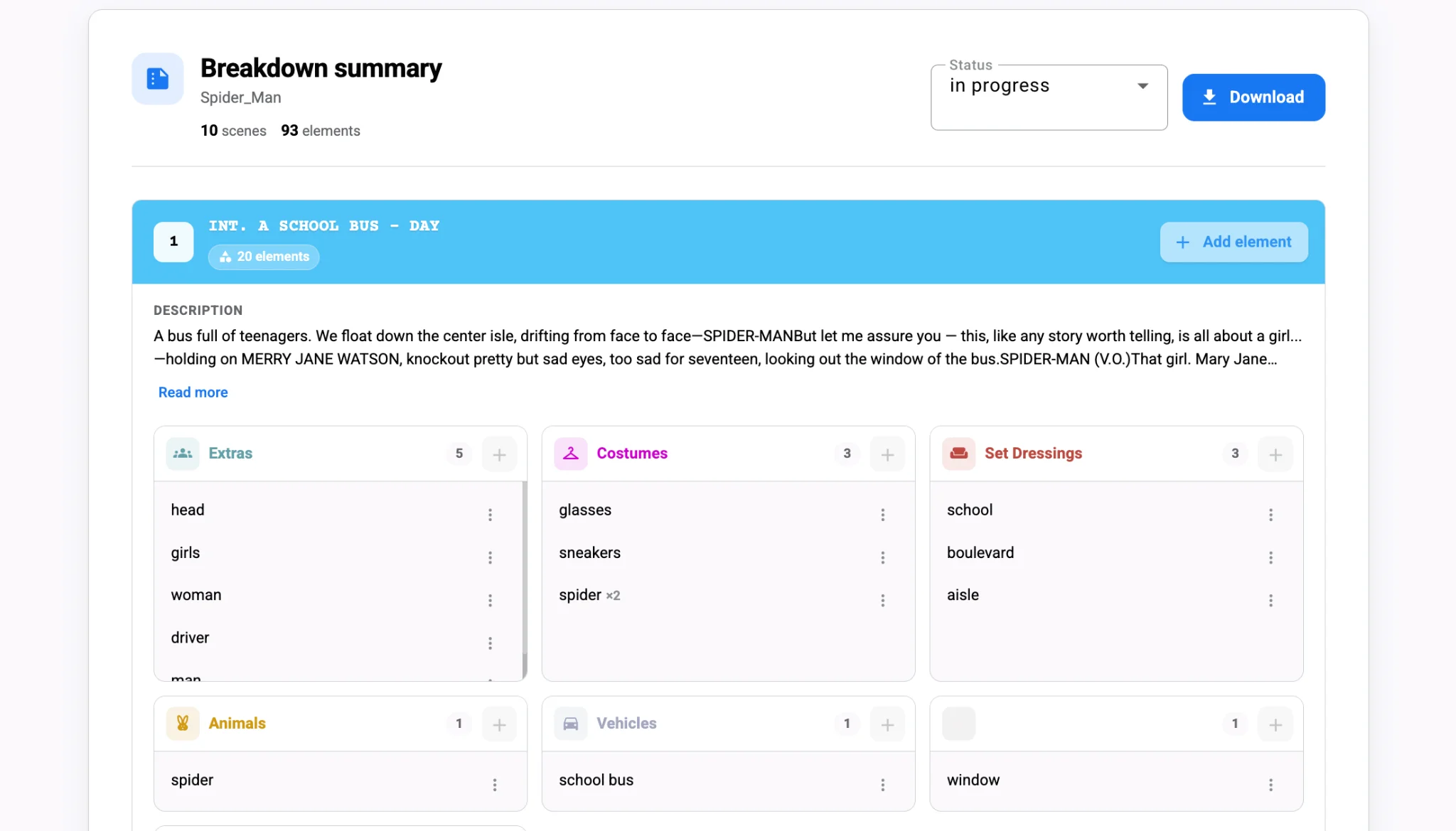Open options menu for window

coord(1271,785)
